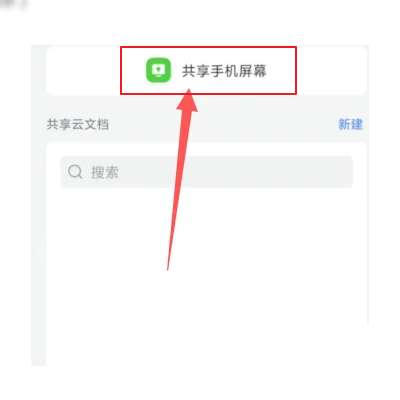Click the 搜索 placeholder text
This screenshot has width=400, height=400.
tap(105, 172)
